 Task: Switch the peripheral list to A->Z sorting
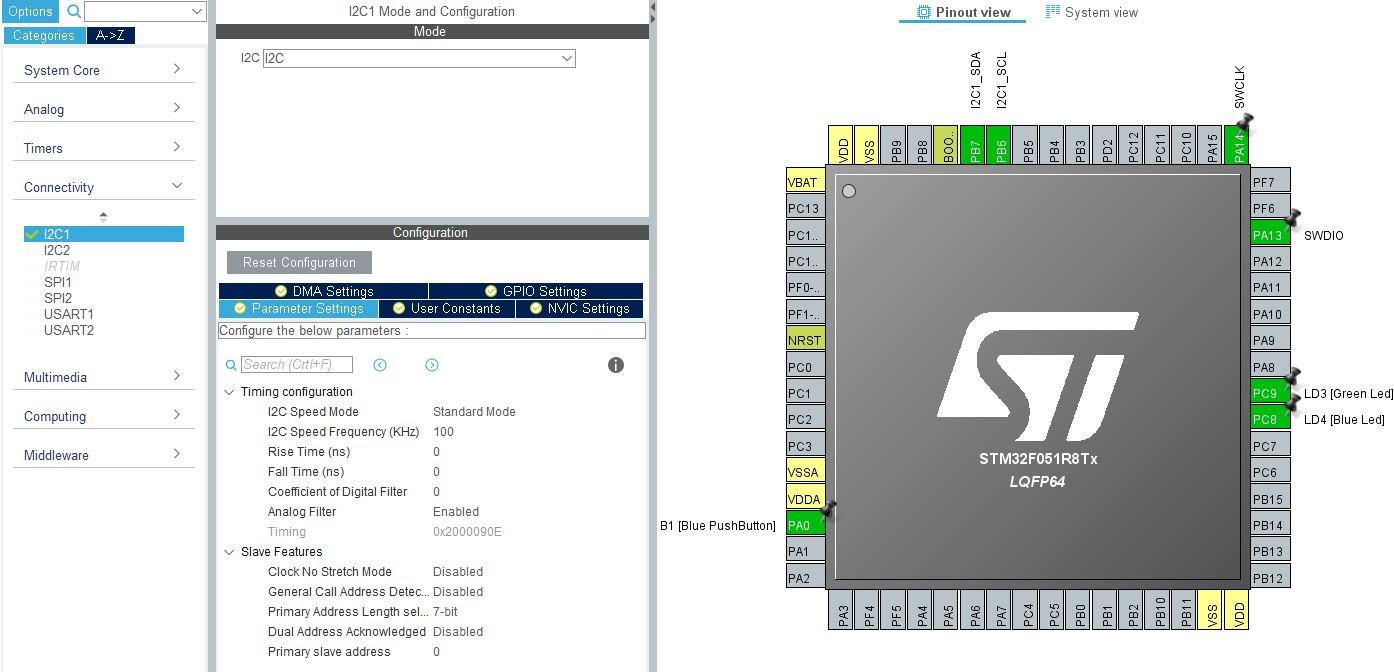pyautogui.click(x=110, y=36)
